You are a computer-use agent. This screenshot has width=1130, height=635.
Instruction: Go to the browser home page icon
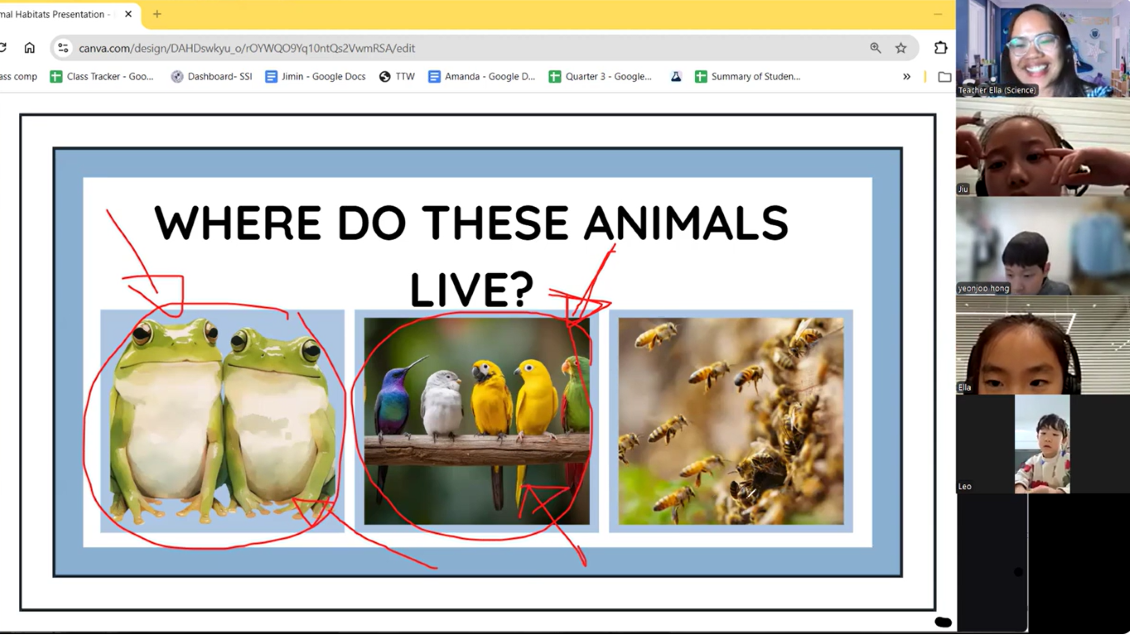tap(30, 48)
